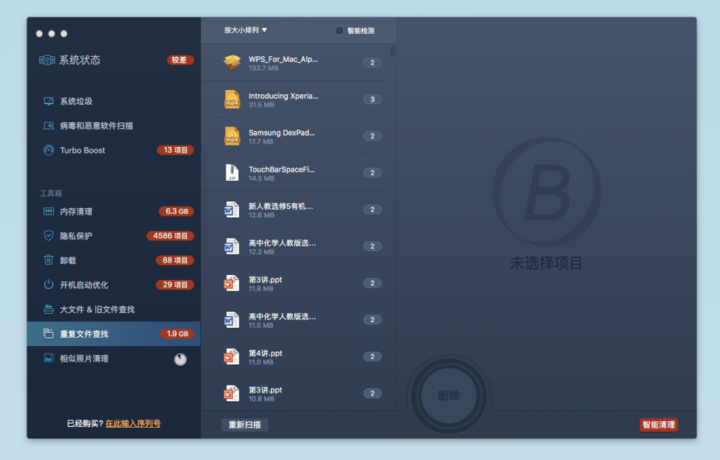
Task: Open 相似照片清理 via its photo icon
Action: click(48, 358)
